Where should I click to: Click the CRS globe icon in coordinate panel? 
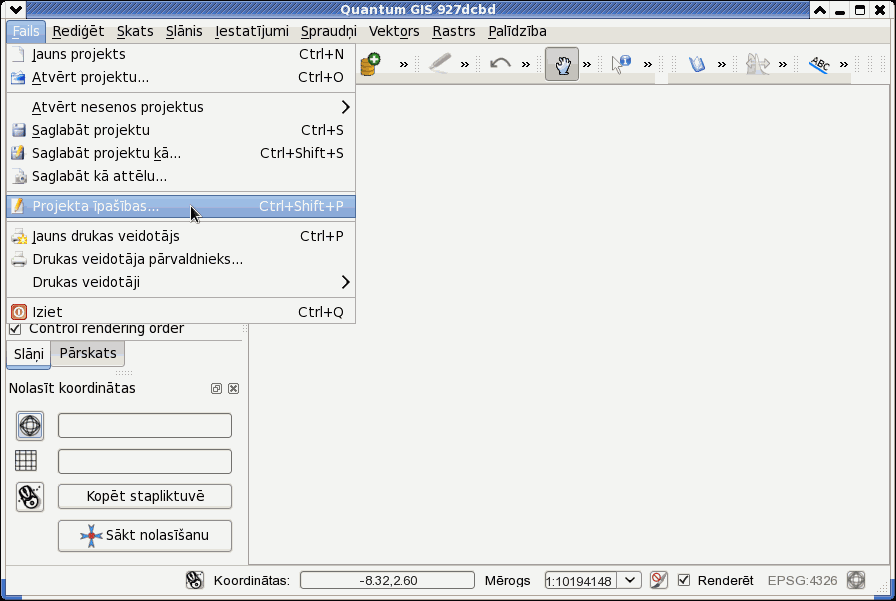click(x=30, y=426)
